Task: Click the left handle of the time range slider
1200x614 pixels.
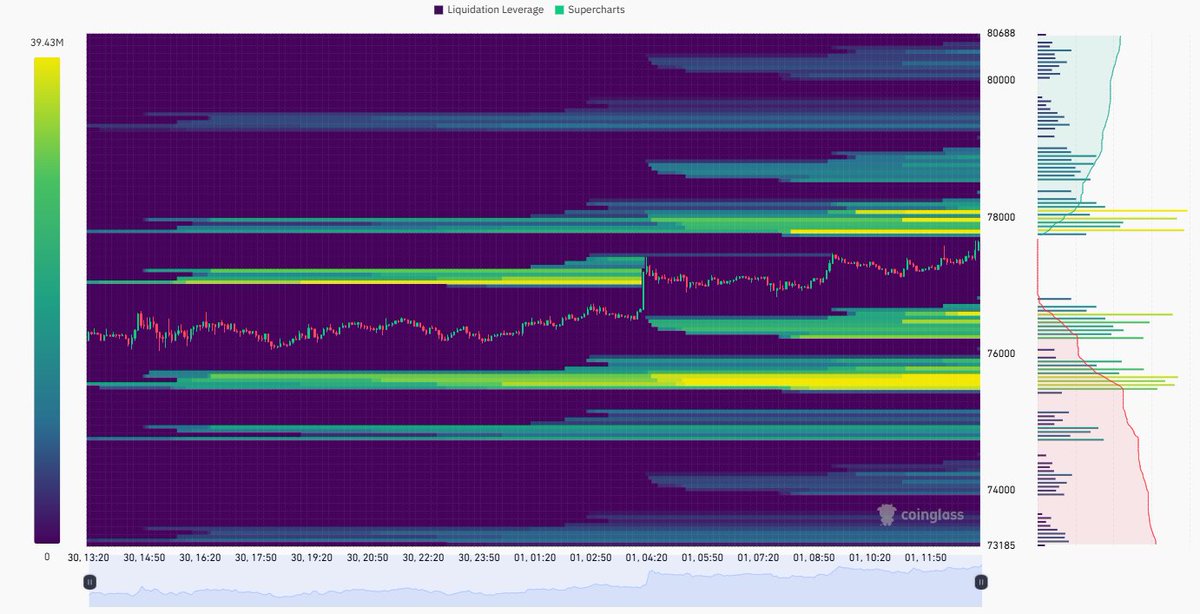Action: 90,581
